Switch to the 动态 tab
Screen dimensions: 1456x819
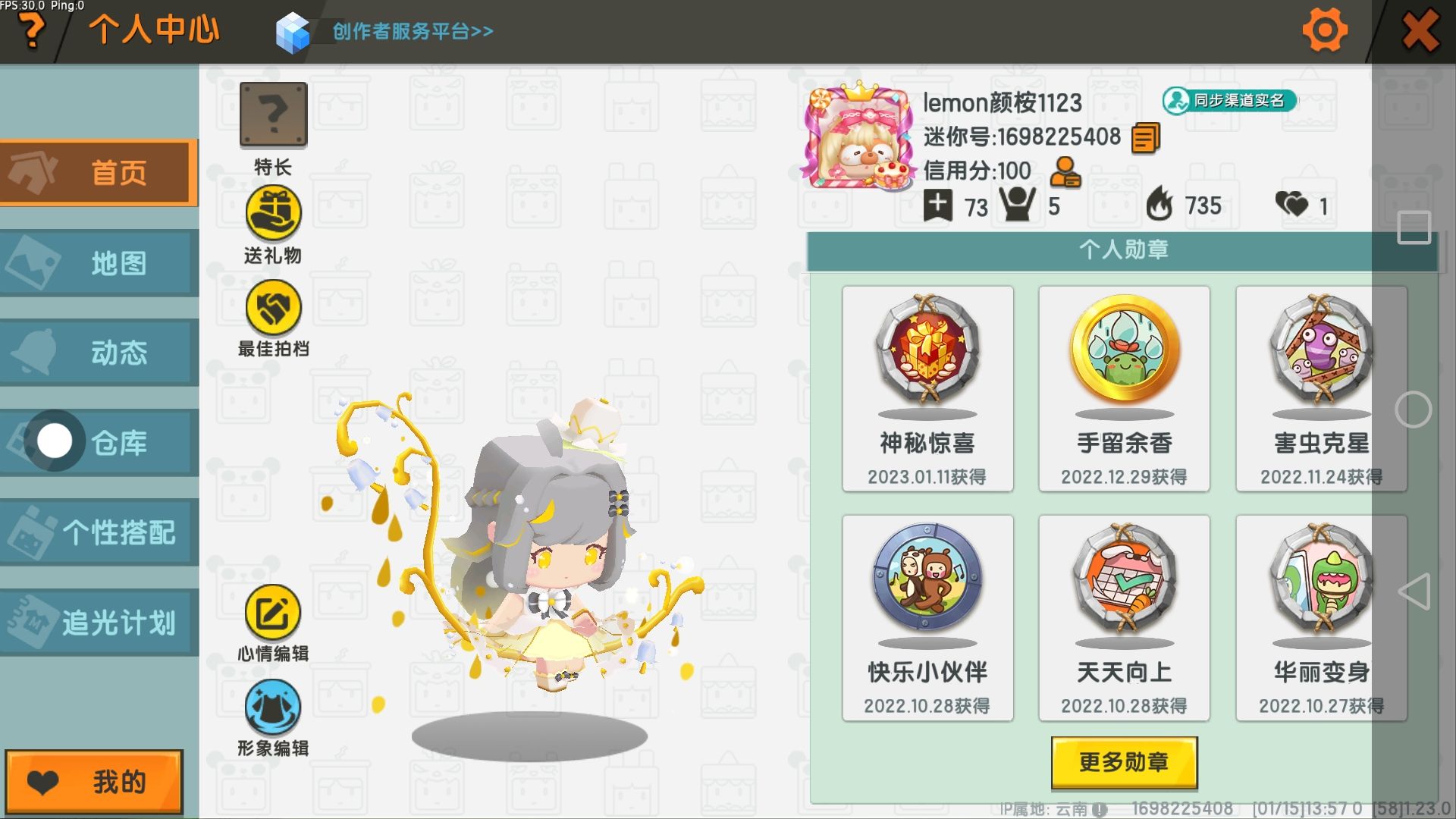click(x=99, y=353)
